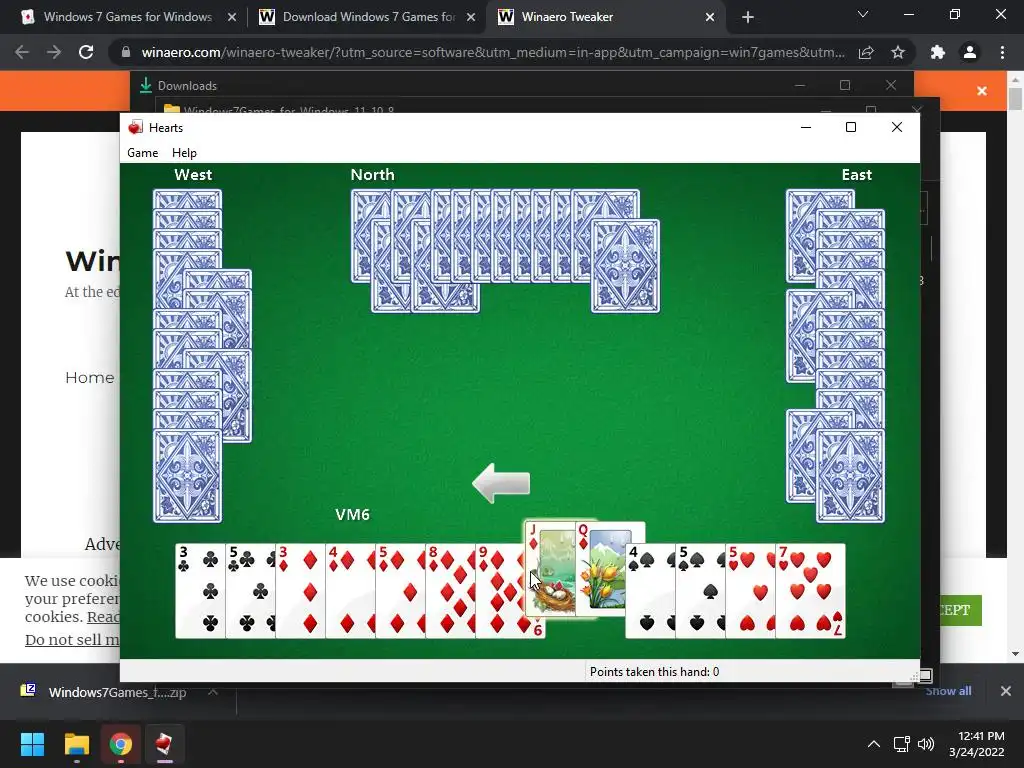1024x768 pixels.
Task: Open volume control in system tray
Action: 925,744
